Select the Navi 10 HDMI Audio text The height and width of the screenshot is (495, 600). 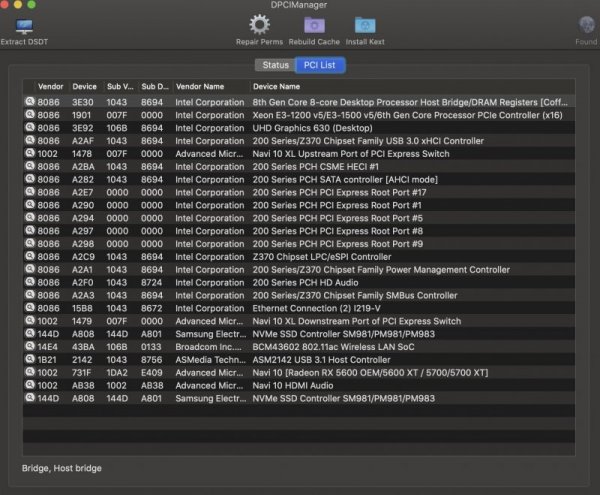click(293, 386)
